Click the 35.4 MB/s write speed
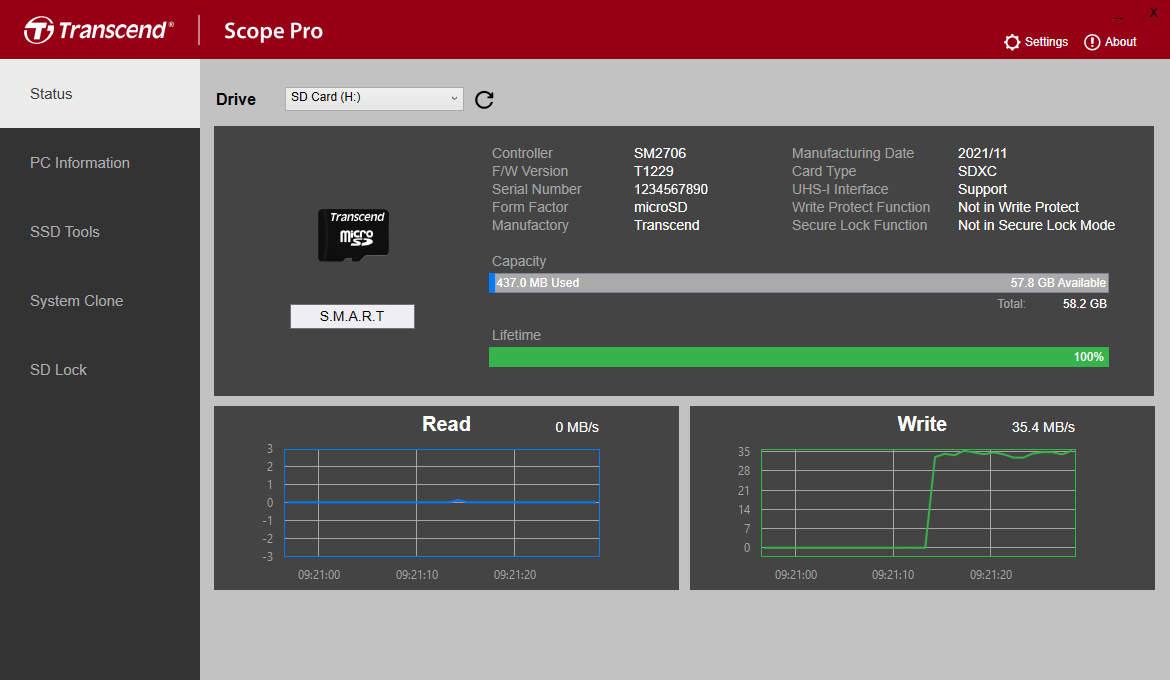The width and height of the screenshot is (1170, 680). point(1042,427)
